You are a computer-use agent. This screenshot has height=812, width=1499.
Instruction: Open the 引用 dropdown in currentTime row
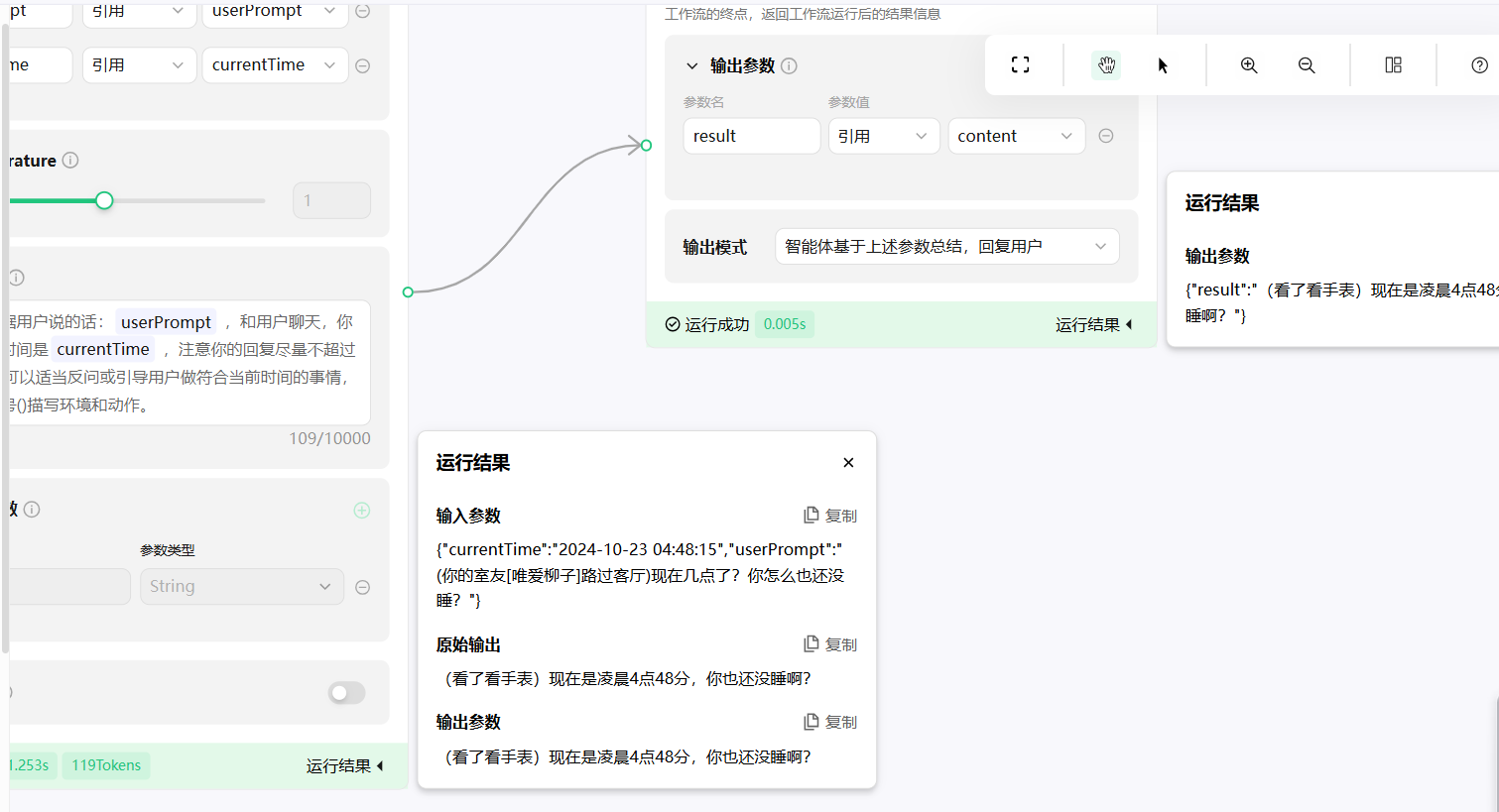pos(139,64)
